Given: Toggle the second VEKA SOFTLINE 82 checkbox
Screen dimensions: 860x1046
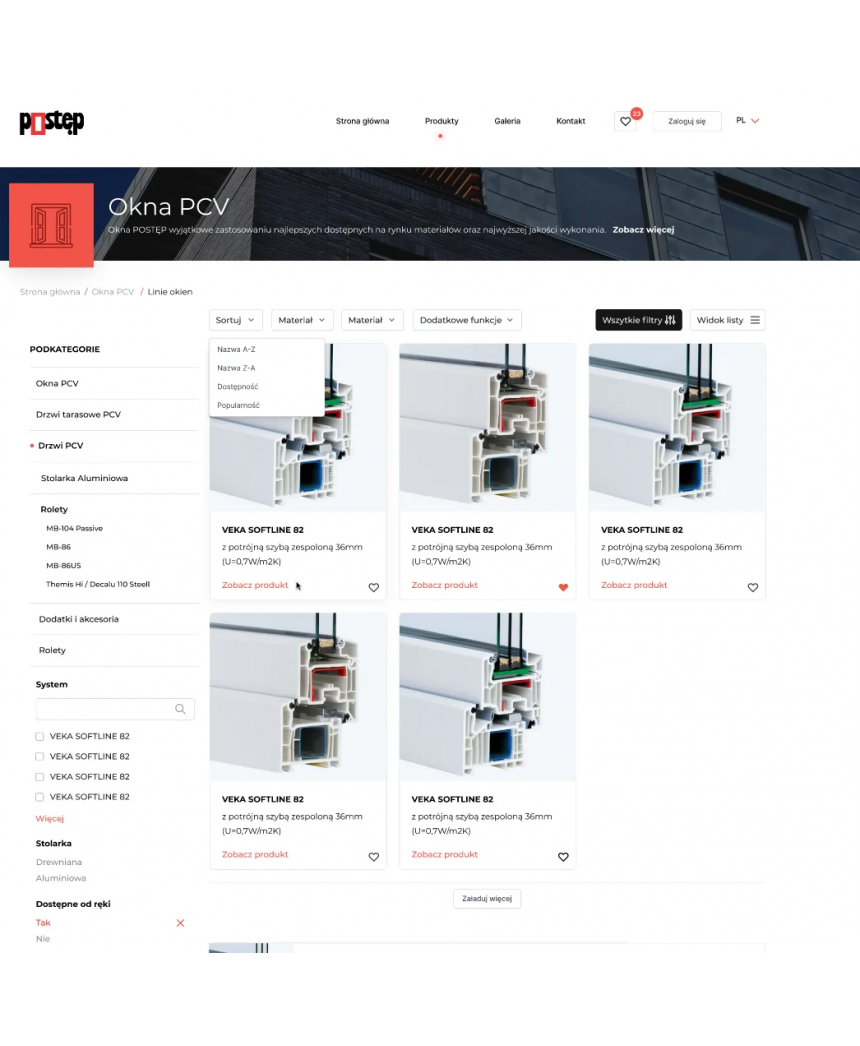Looking at the screenshot, I should pos(40,757).
